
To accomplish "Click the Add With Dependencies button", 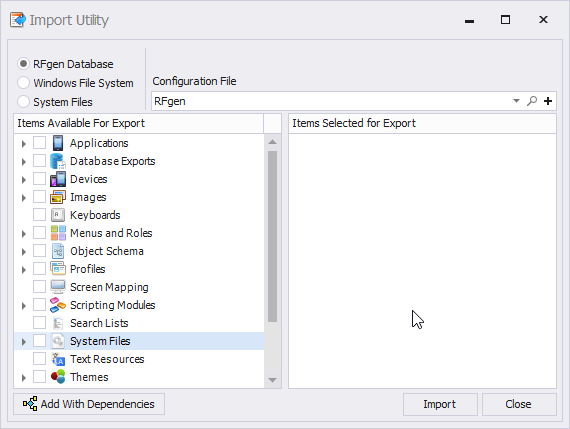I will (89, 404).
